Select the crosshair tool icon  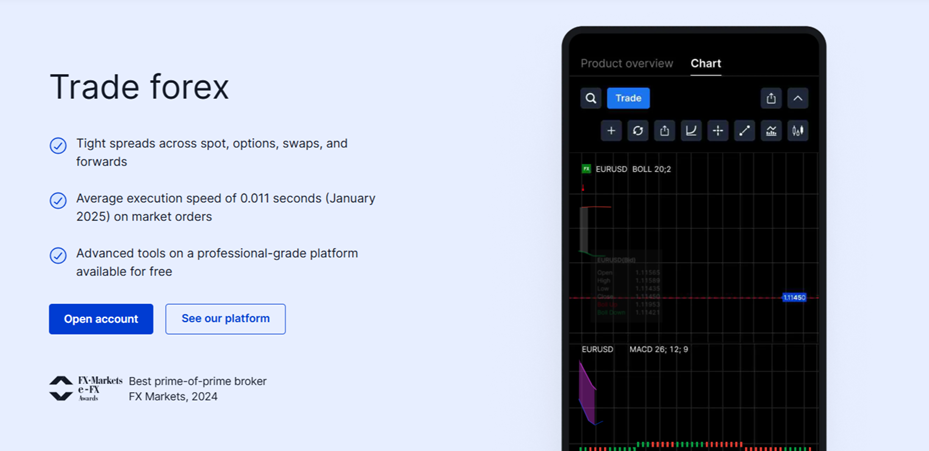click(x=718, y=130)
